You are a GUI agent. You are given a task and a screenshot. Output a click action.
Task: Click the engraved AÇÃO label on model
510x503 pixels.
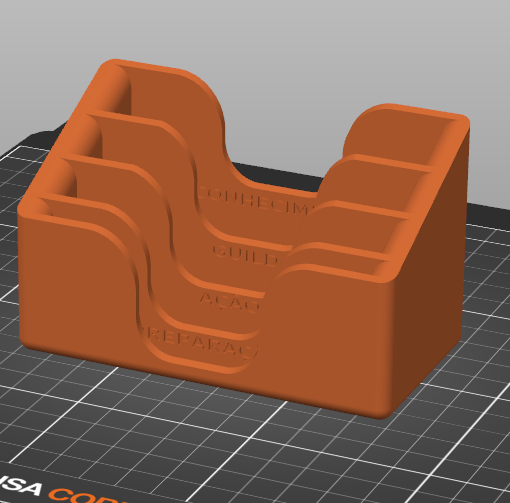[x=230, y=302]
